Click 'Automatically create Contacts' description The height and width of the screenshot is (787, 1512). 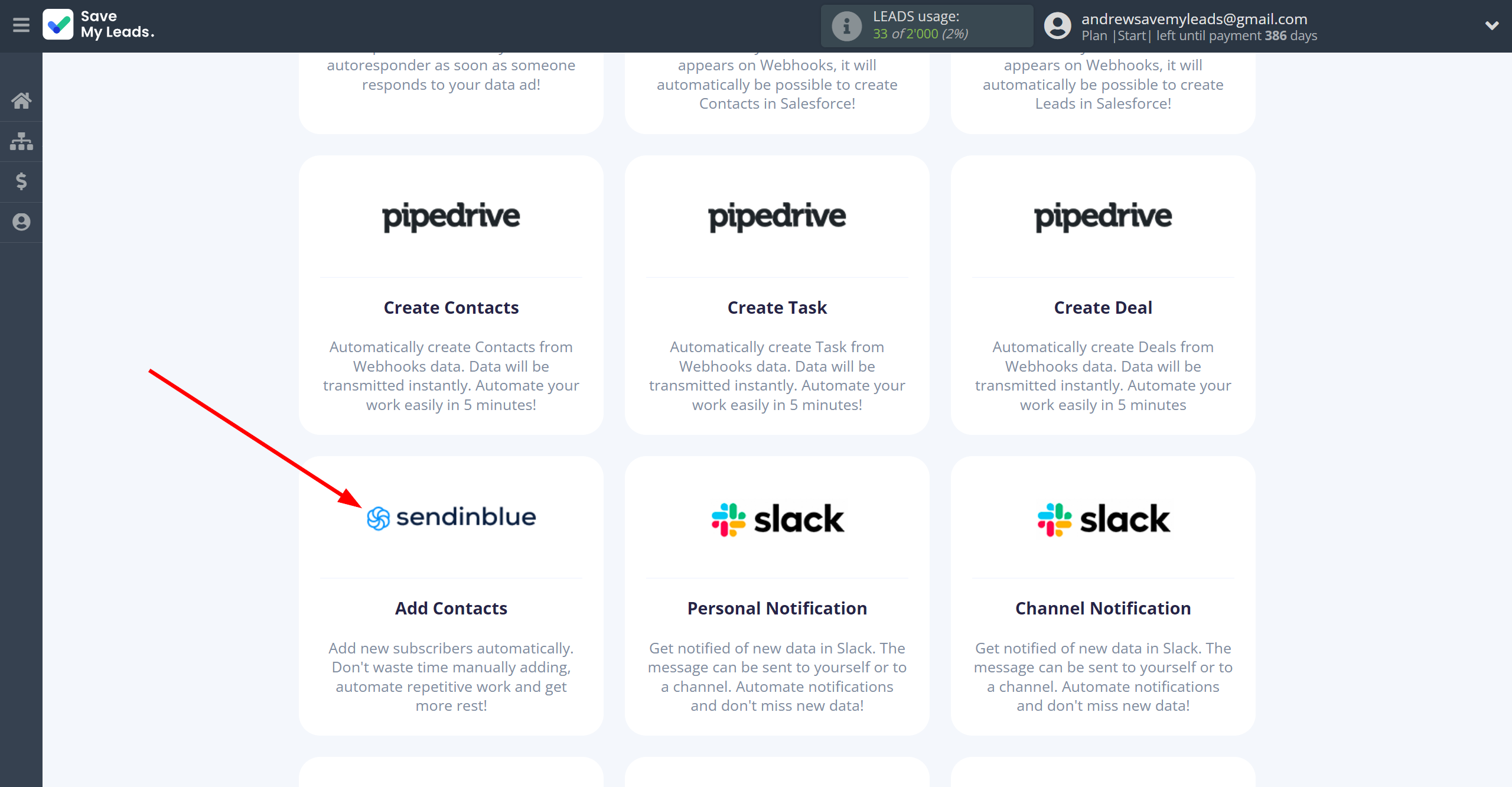[x=451, y=376]
